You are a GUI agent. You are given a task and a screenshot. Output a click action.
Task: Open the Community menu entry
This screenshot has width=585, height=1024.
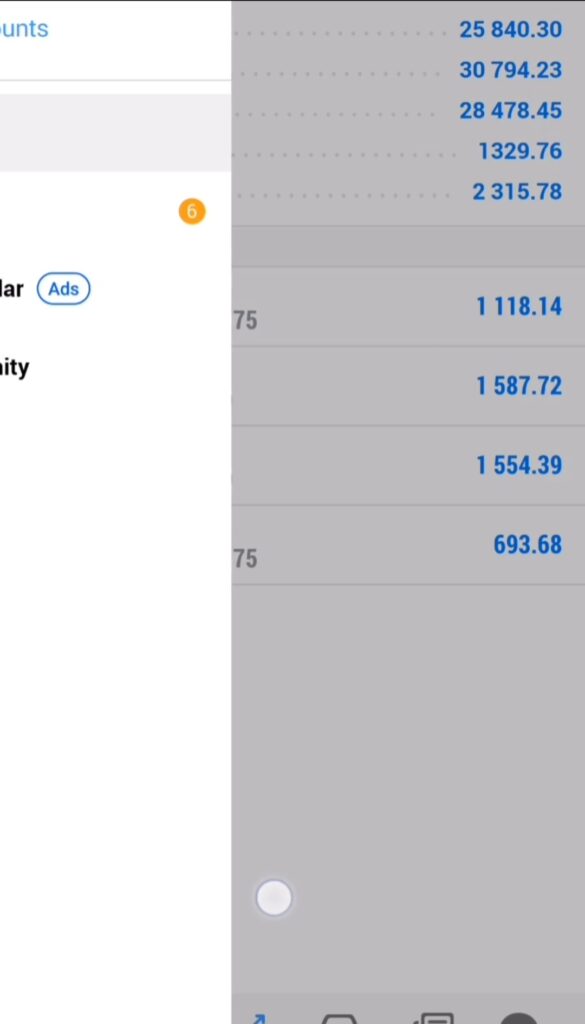(14, 368)
